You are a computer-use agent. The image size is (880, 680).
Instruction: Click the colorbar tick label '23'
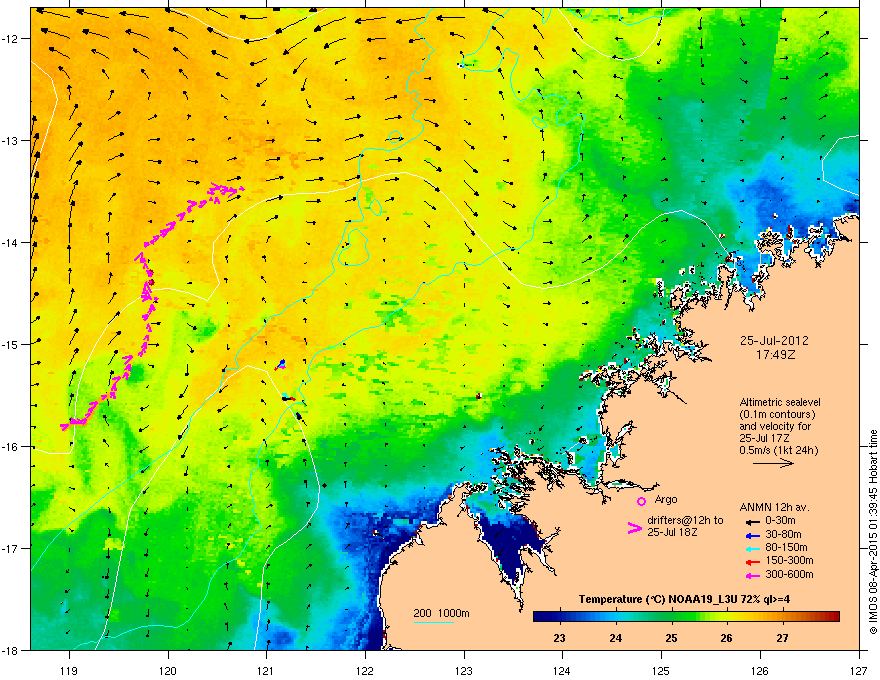tap(560, 638)
